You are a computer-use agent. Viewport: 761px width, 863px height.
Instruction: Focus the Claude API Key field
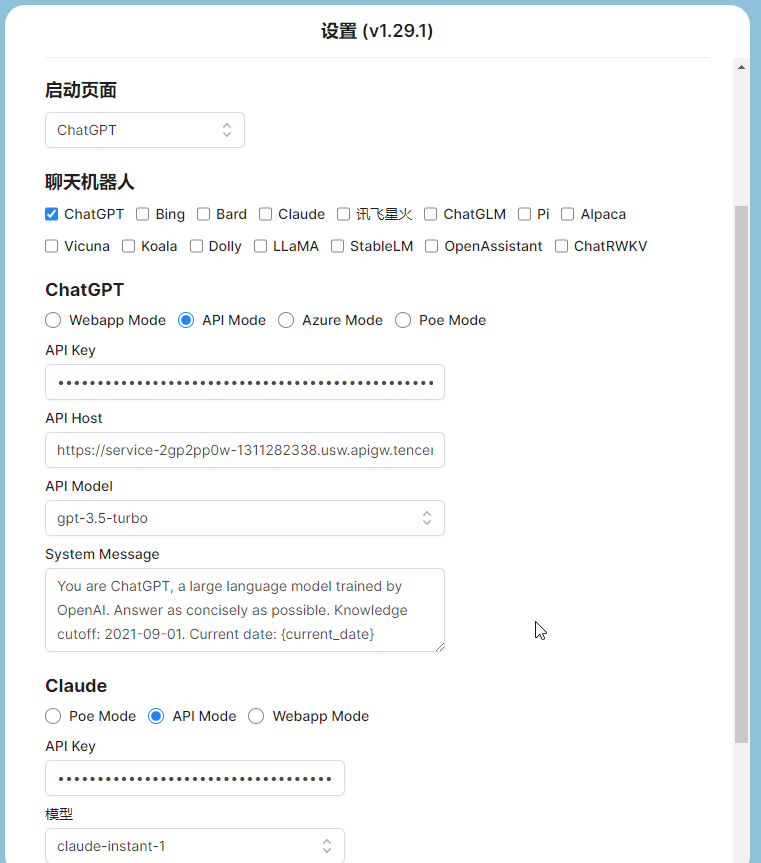pyautogui.click(x=195, y=778)
